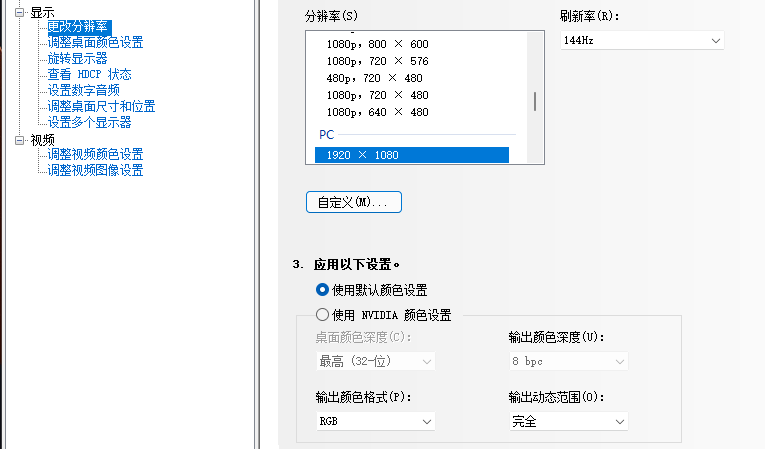This screenshot has width=765, height=449.
Task: Open 调整桌面颜色设置 in the sidebar
Action: (95, 42)
